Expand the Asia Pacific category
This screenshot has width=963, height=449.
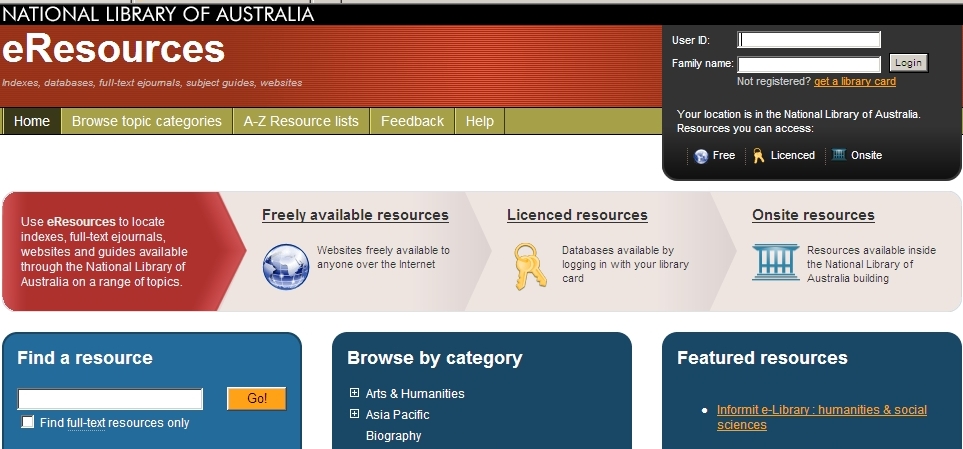354,414
